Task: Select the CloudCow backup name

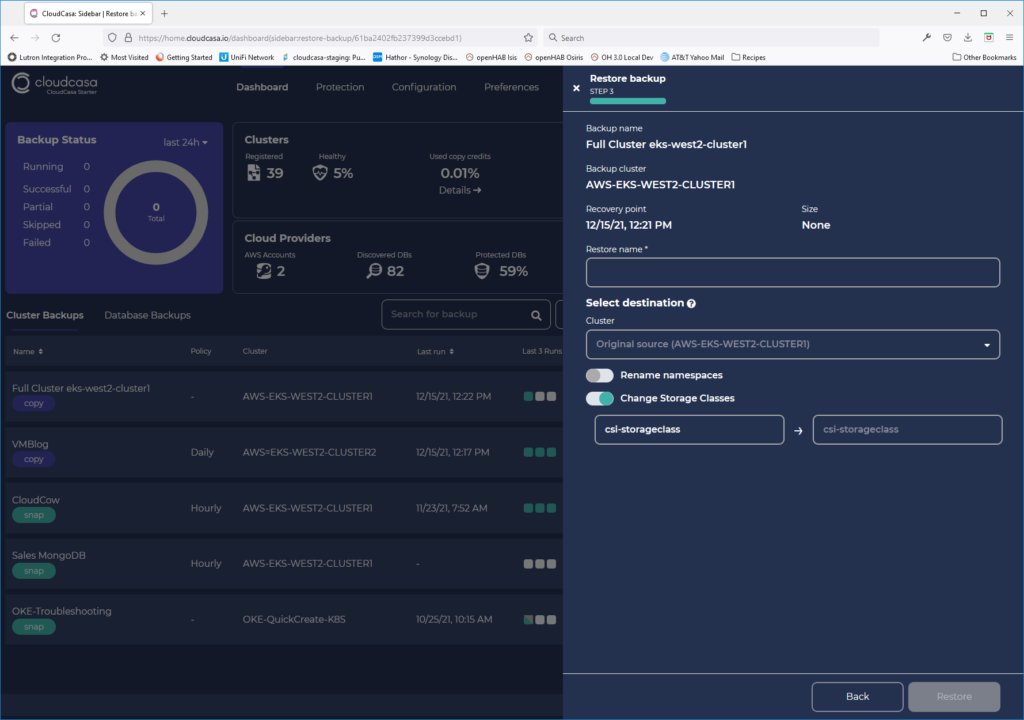Action: click(x=36, y=500)
